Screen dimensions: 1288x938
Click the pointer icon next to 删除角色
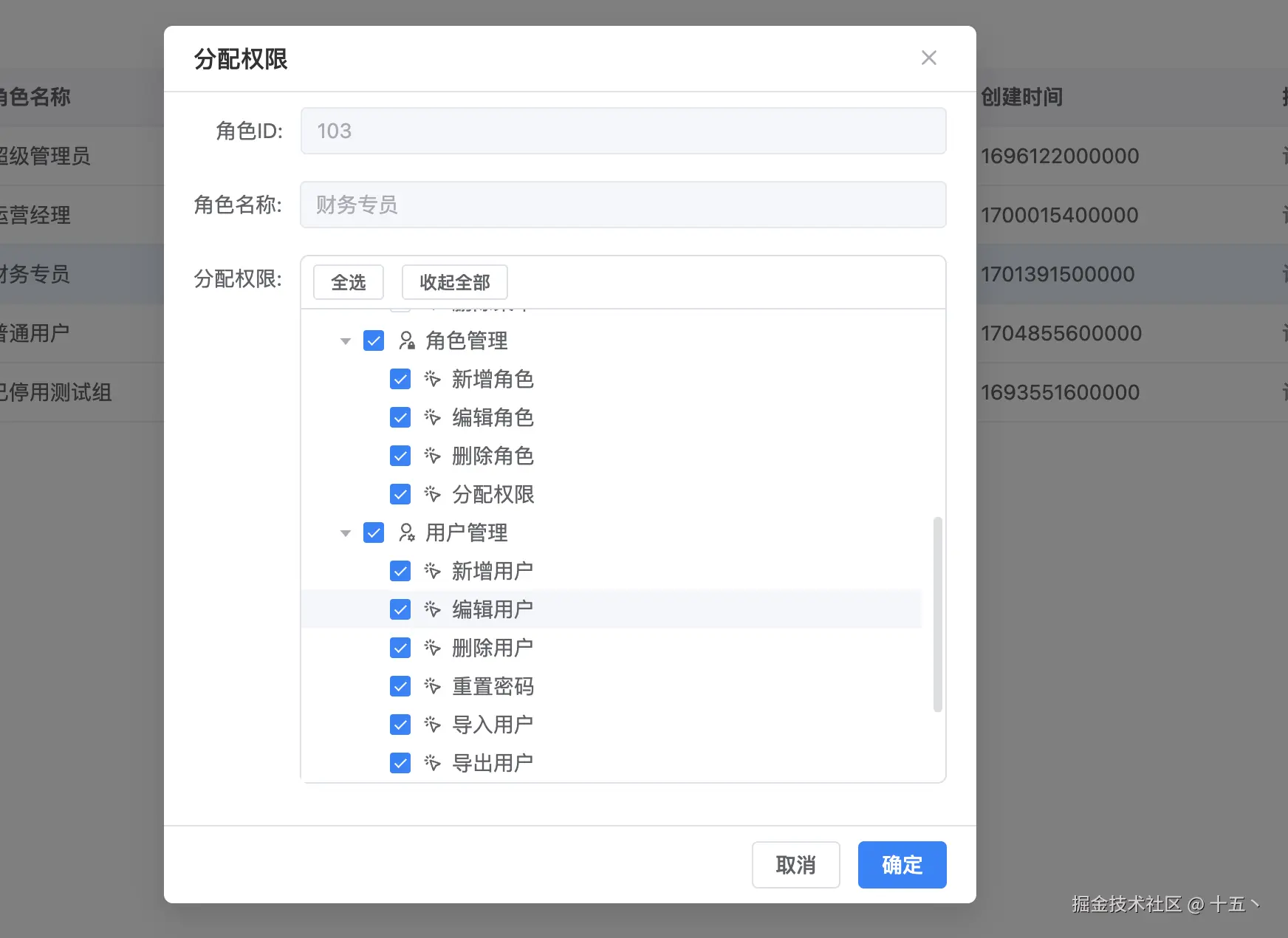click(x=432, y=456)
